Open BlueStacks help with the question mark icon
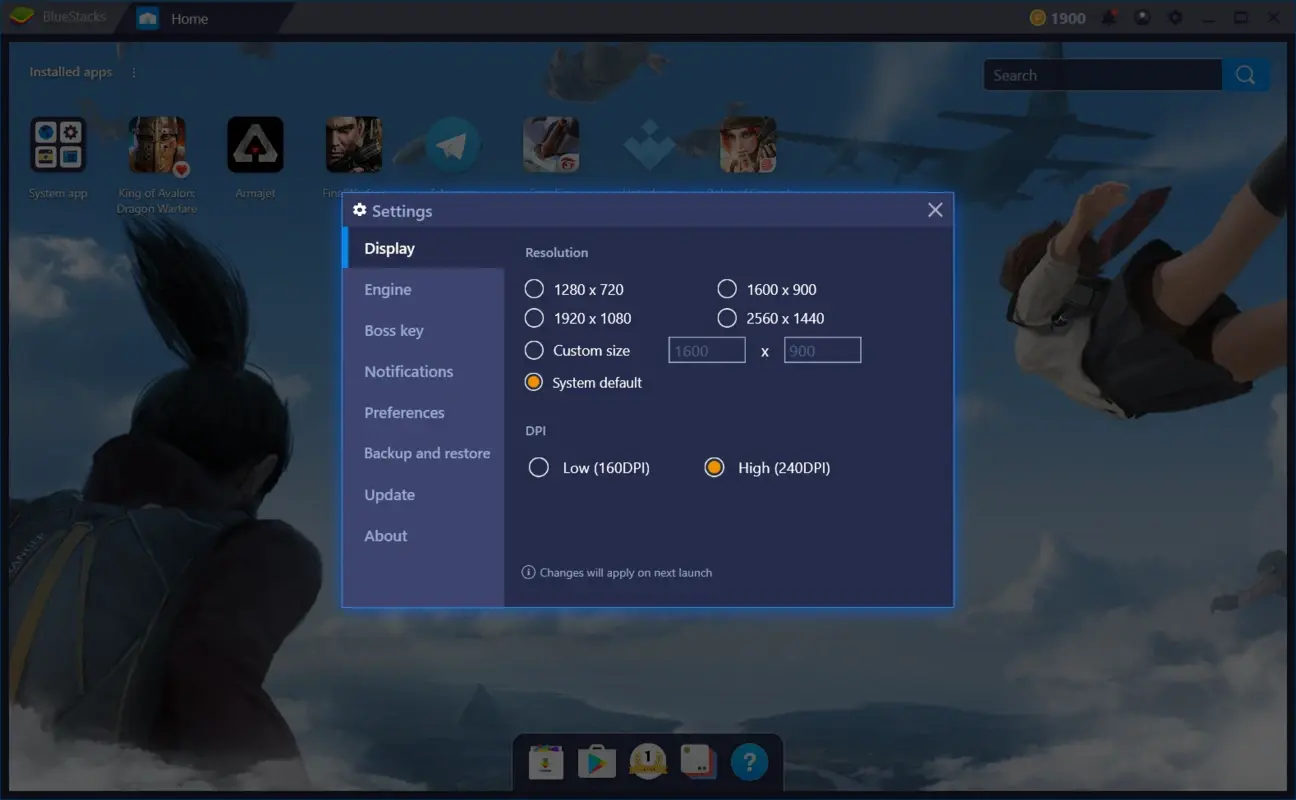This screenshot has width=1296, height=800. click(x=750, y=762)
